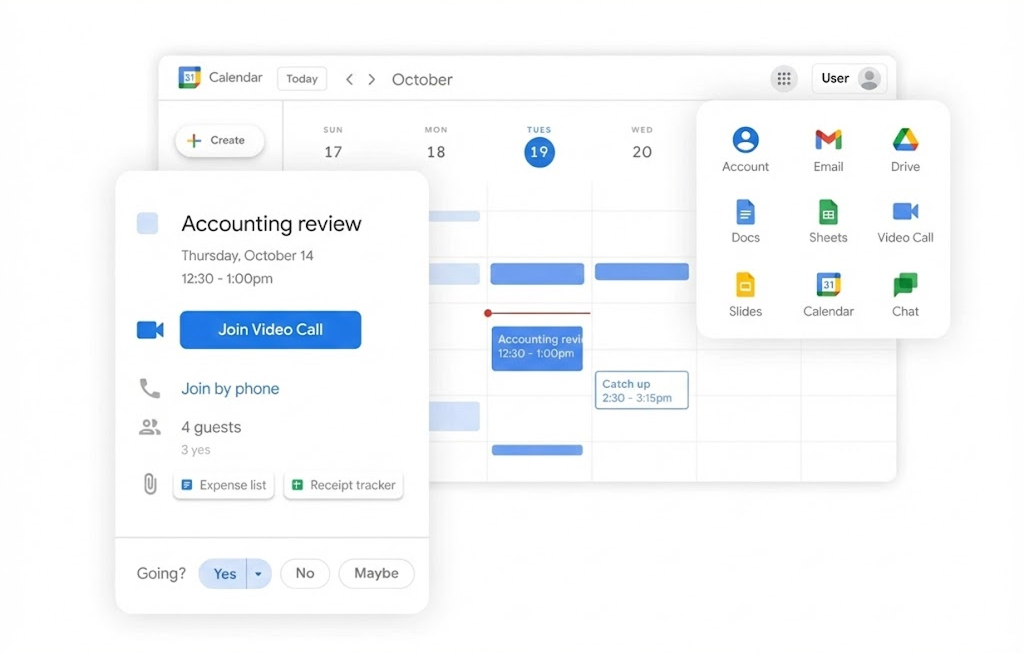Respond Maybe to the Going prompt
This screenshot has width=1024, height=653.
(x=376, y=574)
